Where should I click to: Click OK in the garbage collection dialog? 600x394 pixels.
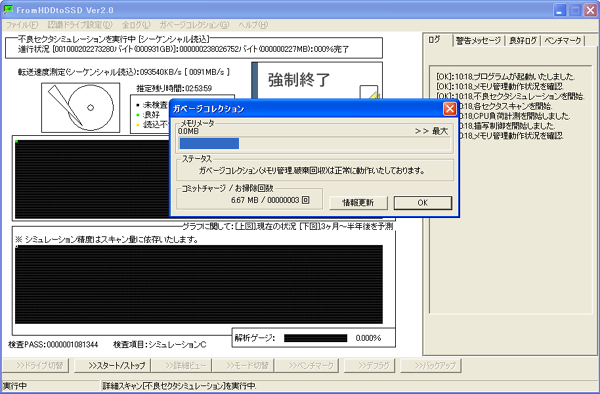(423, 203)
